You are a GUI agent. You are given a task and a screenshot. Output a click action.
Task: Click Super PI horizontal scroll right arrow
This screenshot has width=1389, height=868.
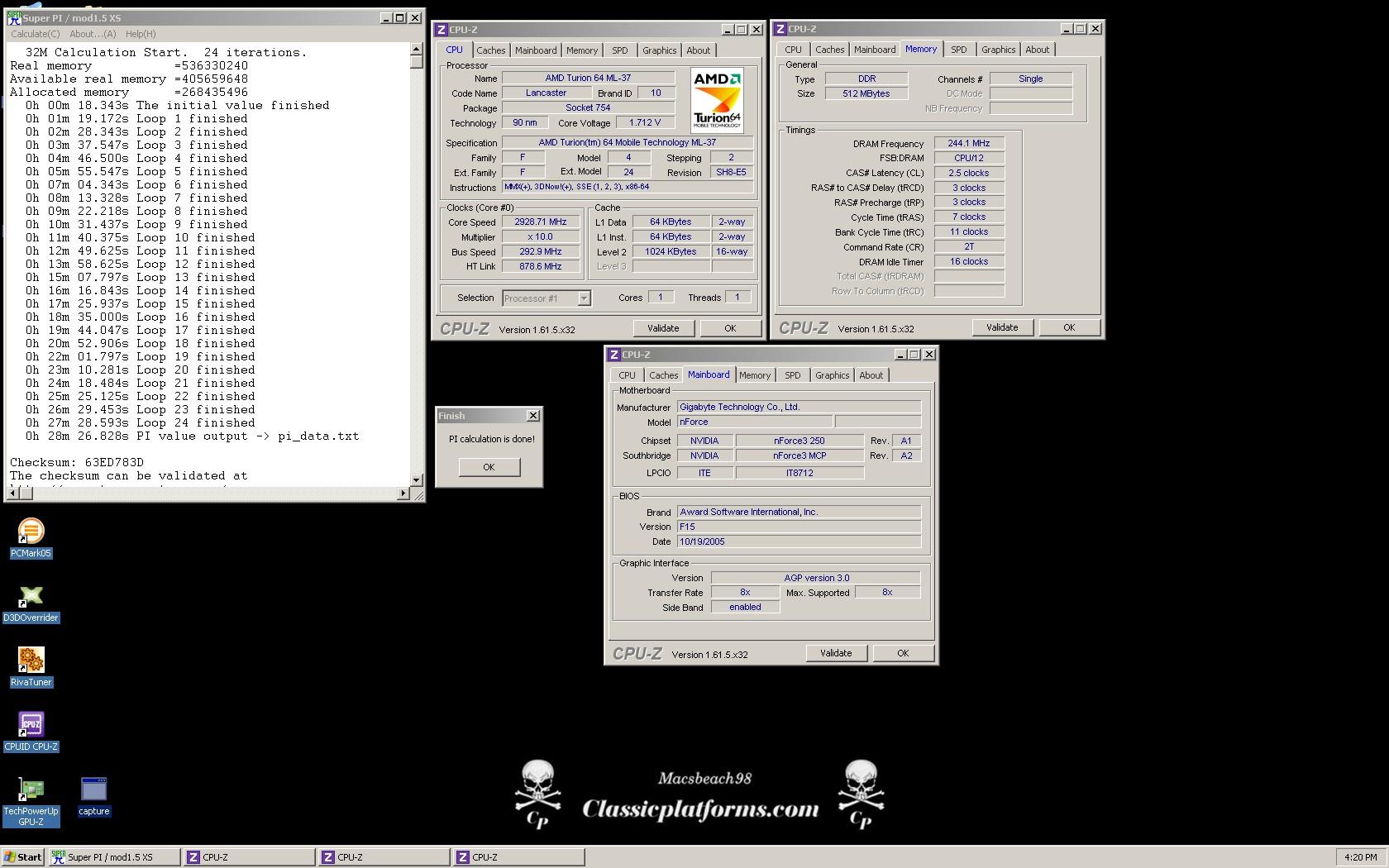(403, 494)
